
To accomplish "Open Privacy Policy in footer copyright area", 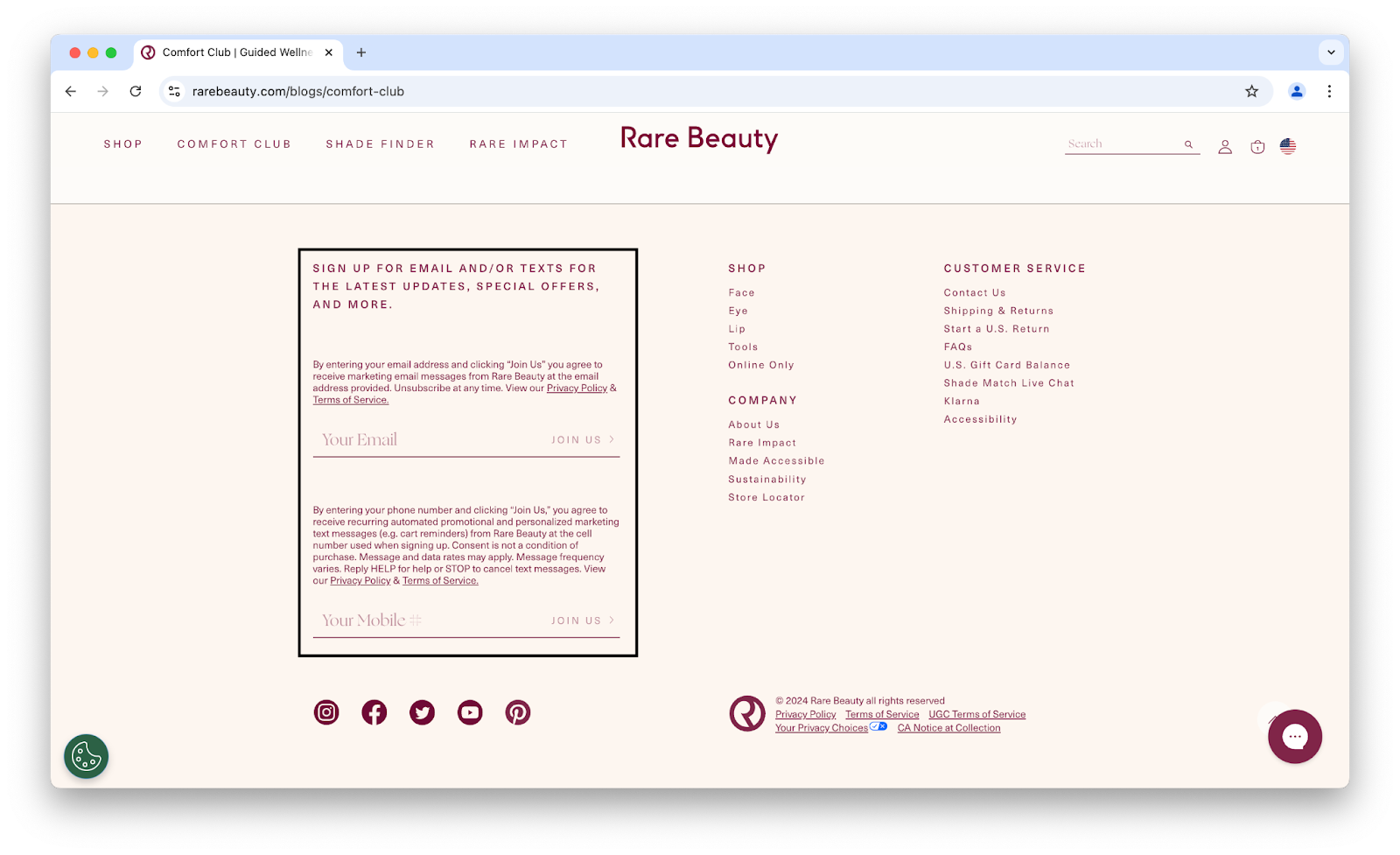I will [806, 715].
